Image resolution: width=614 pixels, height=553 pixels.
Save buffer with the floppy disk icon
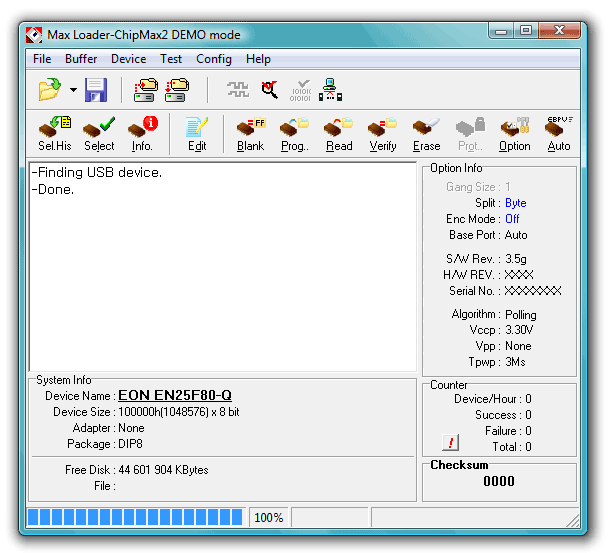96,90
